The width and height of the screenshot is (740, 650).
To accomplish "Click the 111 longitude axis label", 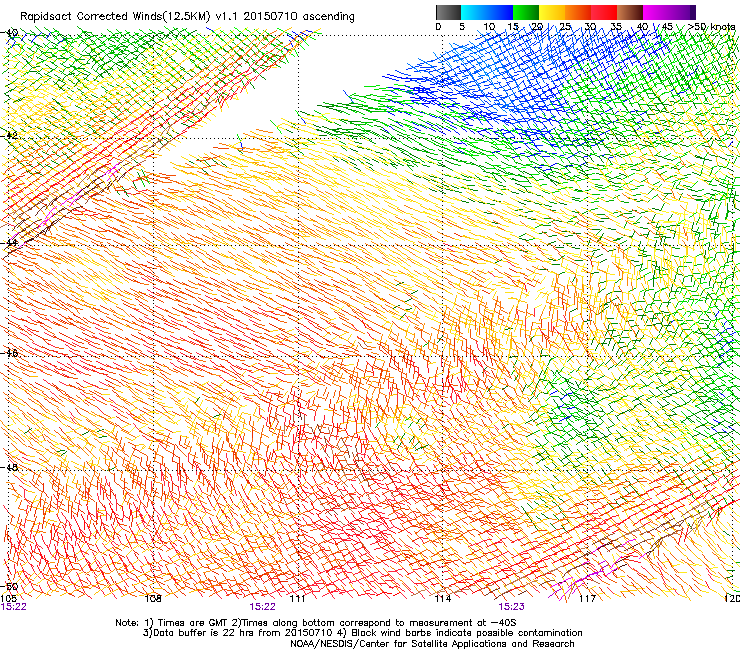I will pos(297,598).
